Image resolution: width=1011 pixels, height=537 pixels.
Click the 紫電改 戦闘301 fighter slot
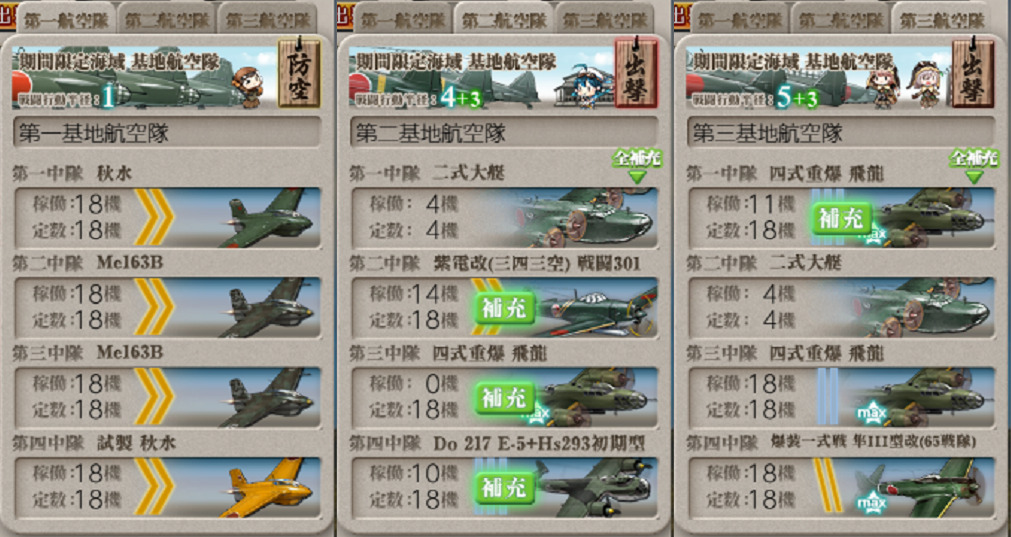pyautogui.click(x=505, y=308)
